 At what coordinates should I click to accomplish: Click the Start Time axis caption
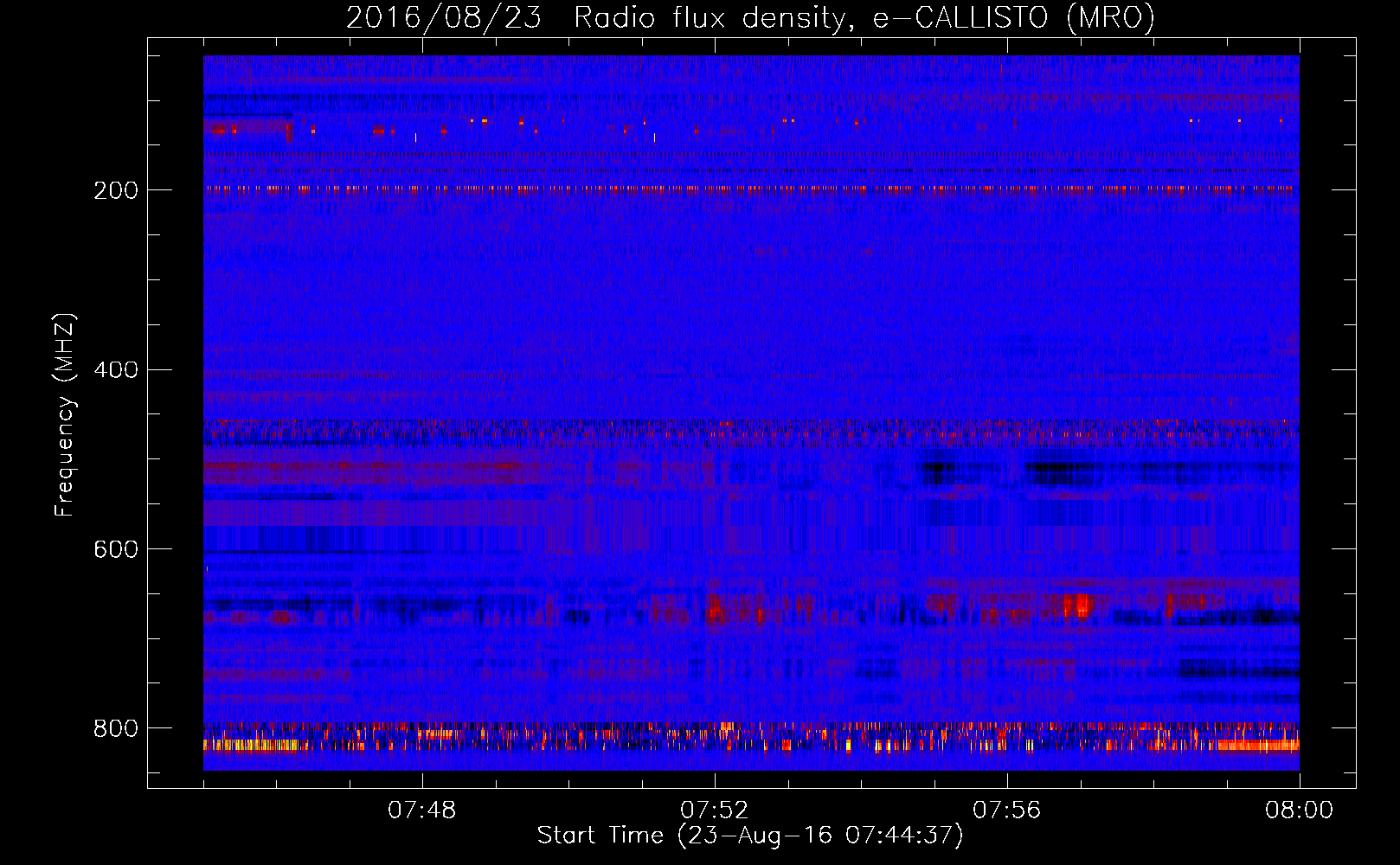click(750, 836)
